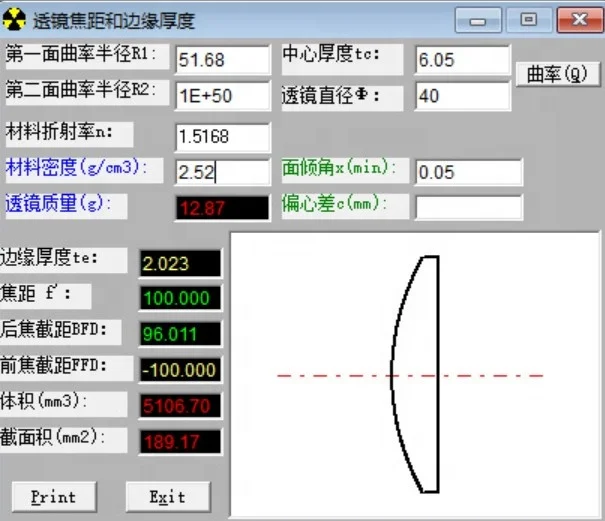The image size is (605, 521).
Task: Select the center thickness tc field 6.05
Action: pos(463,60)
